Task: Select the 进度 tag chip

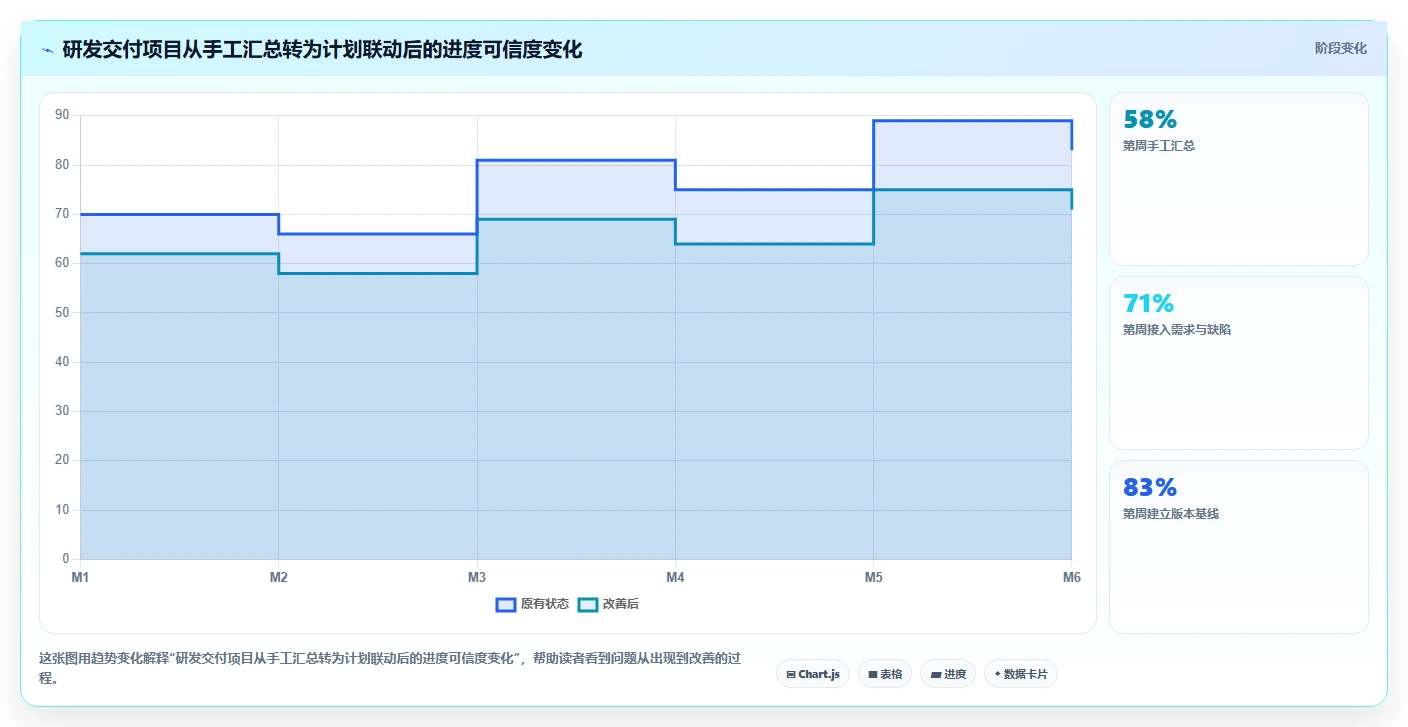Action: click(948, 674)
